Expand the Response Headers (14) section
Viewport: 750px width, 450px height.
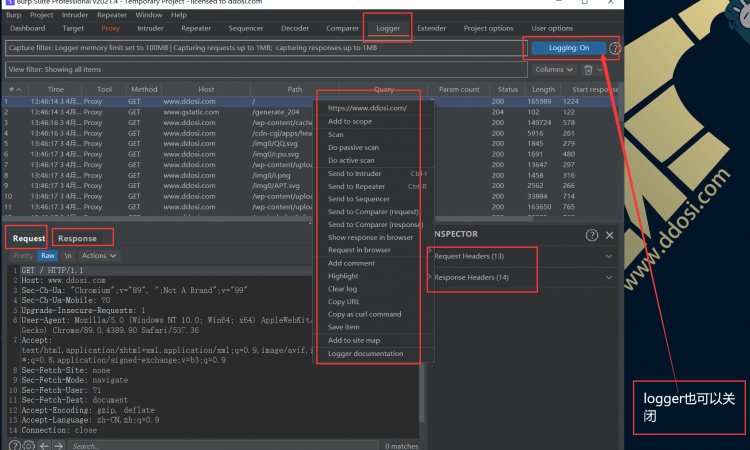(473, 277)
